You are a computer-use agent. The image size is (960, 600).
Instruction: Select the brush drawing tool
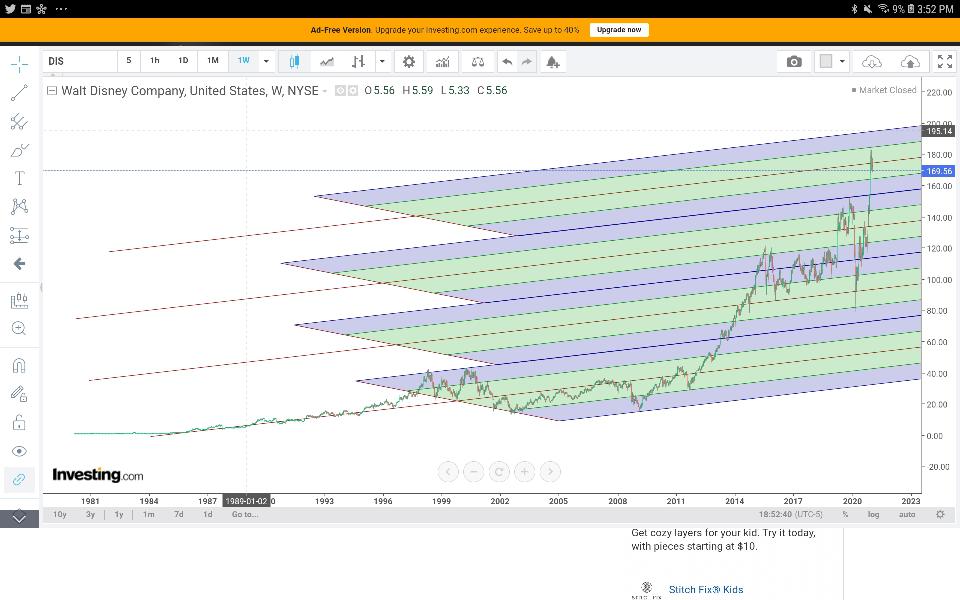click(x=19, y=150)
